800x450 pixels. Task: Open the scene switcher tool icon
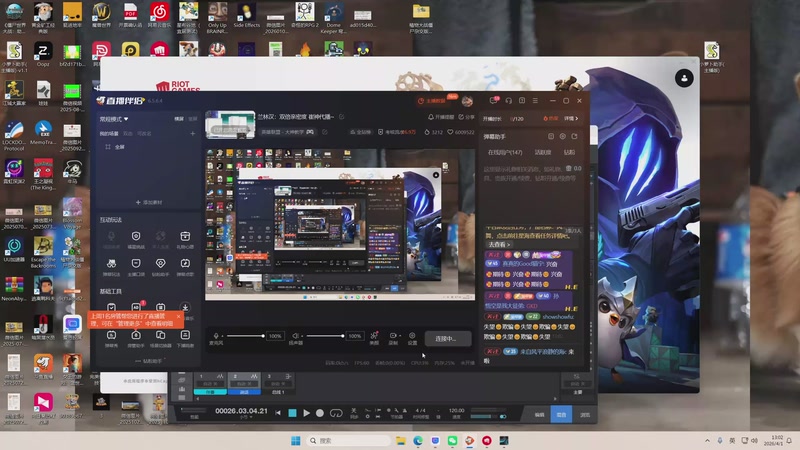[x=160, y=335]
